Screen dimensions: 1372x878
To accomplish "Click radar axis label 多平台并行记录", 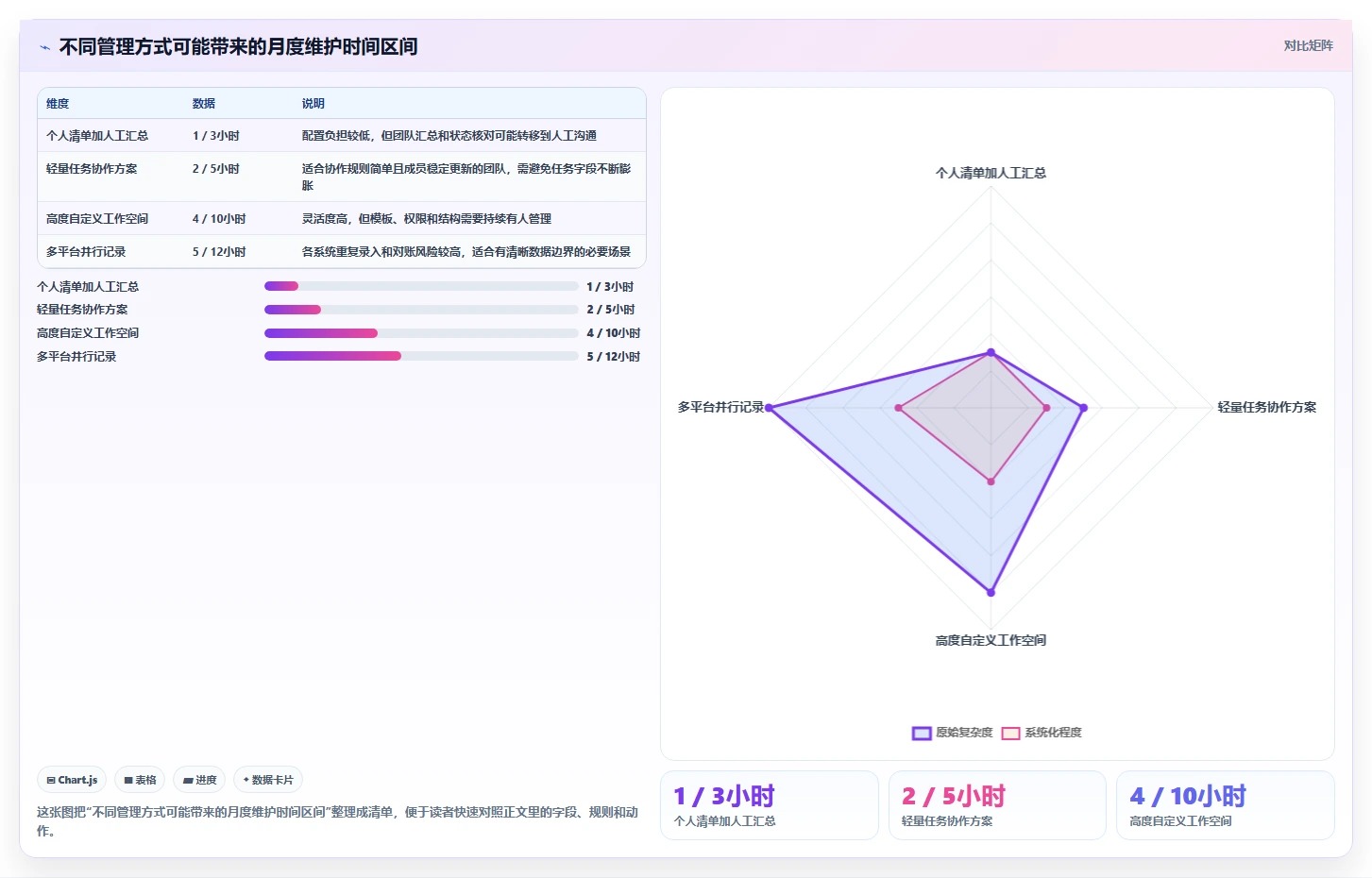I will 720,408.
